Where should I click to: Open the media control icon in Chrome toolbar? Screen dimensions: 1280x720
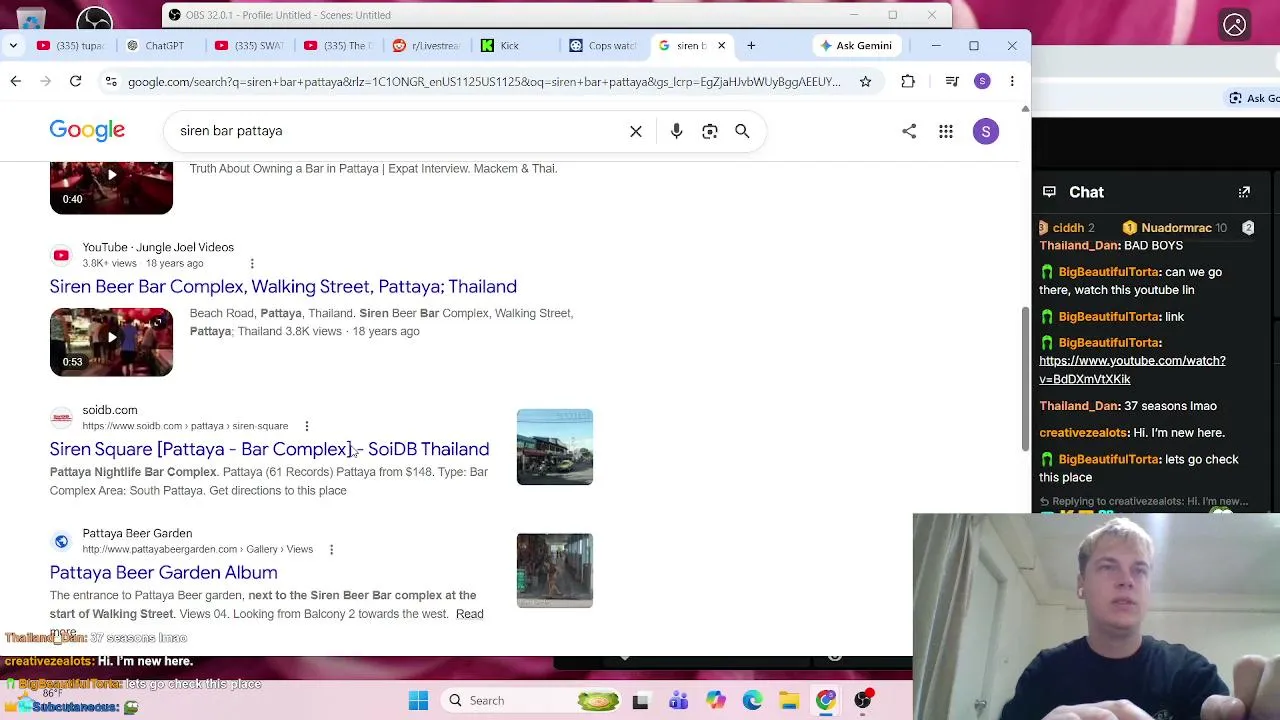coord(952,81)
